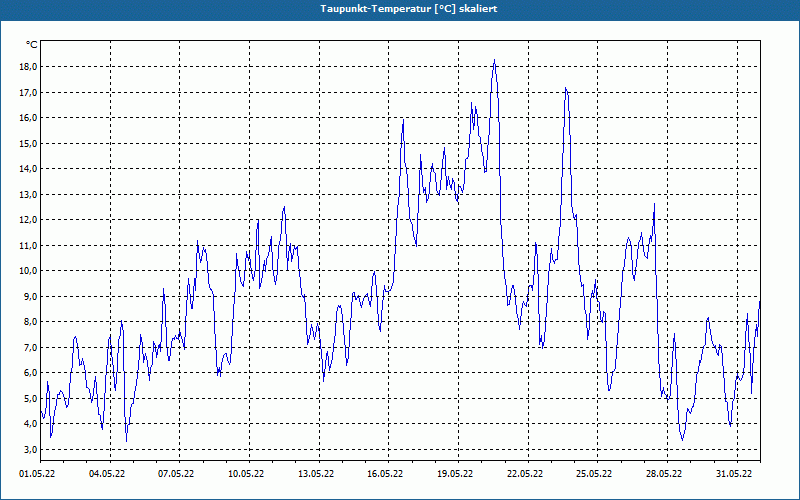Image resolution: width=800 pixels, height=500 pixels.
Task: Click the 31.05.22 date label
Action: coord(734,474)
